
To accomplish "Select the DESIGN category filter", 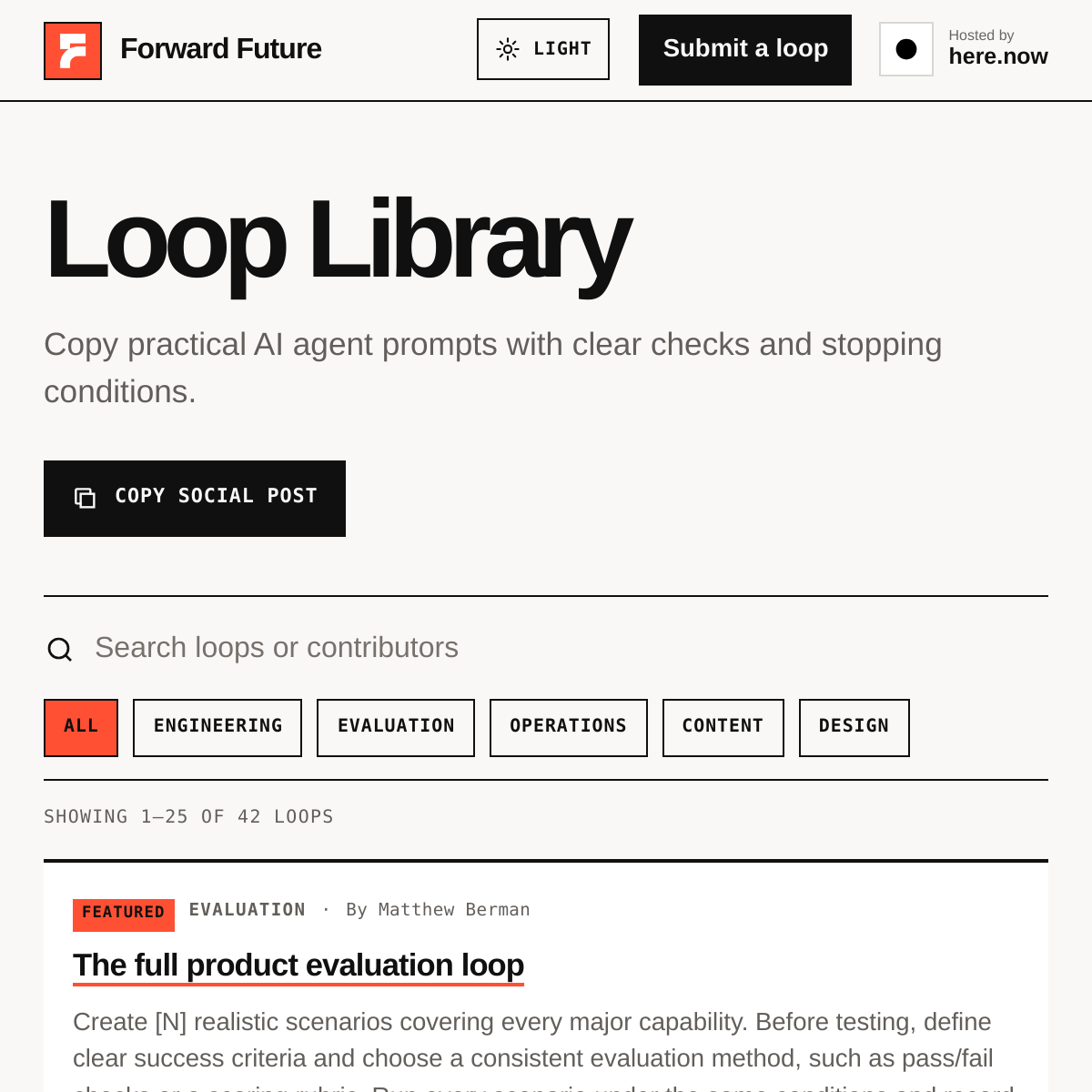I will (x=854, y=728).
